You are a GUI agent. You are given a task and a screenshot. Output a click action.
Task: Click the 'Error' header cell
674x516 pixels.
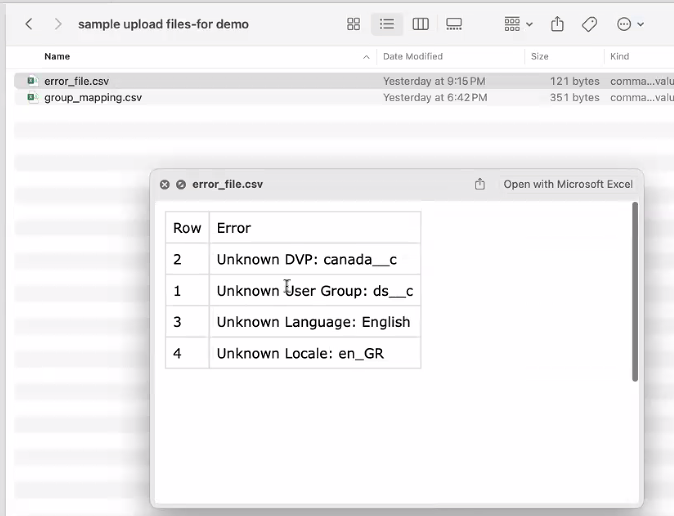(x=315, y=227)
